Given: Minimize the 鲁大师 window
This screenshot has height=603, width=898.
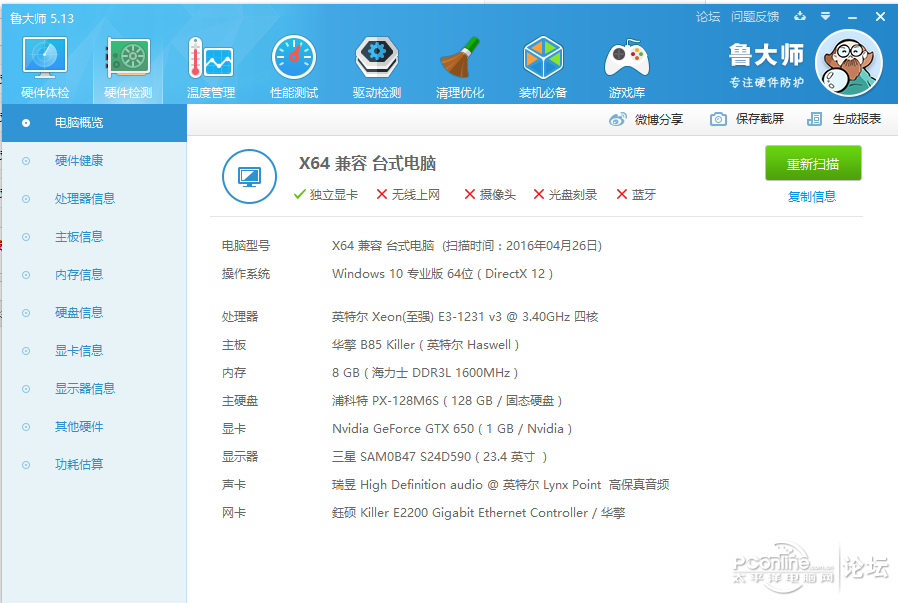Looking at the screenshot, I should 852,17.
